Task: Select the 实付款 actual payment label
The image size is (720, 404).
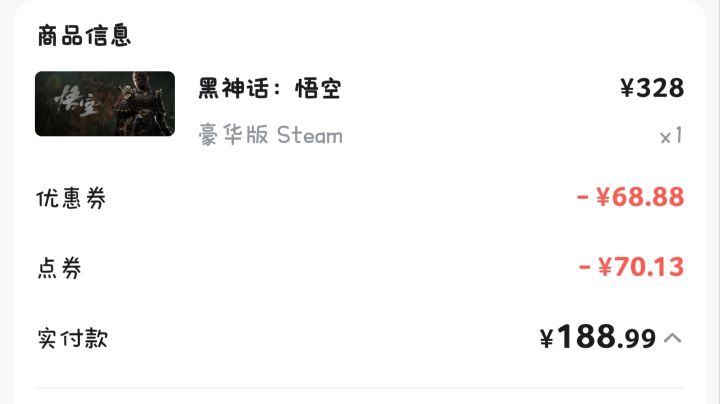Action: 73,338
